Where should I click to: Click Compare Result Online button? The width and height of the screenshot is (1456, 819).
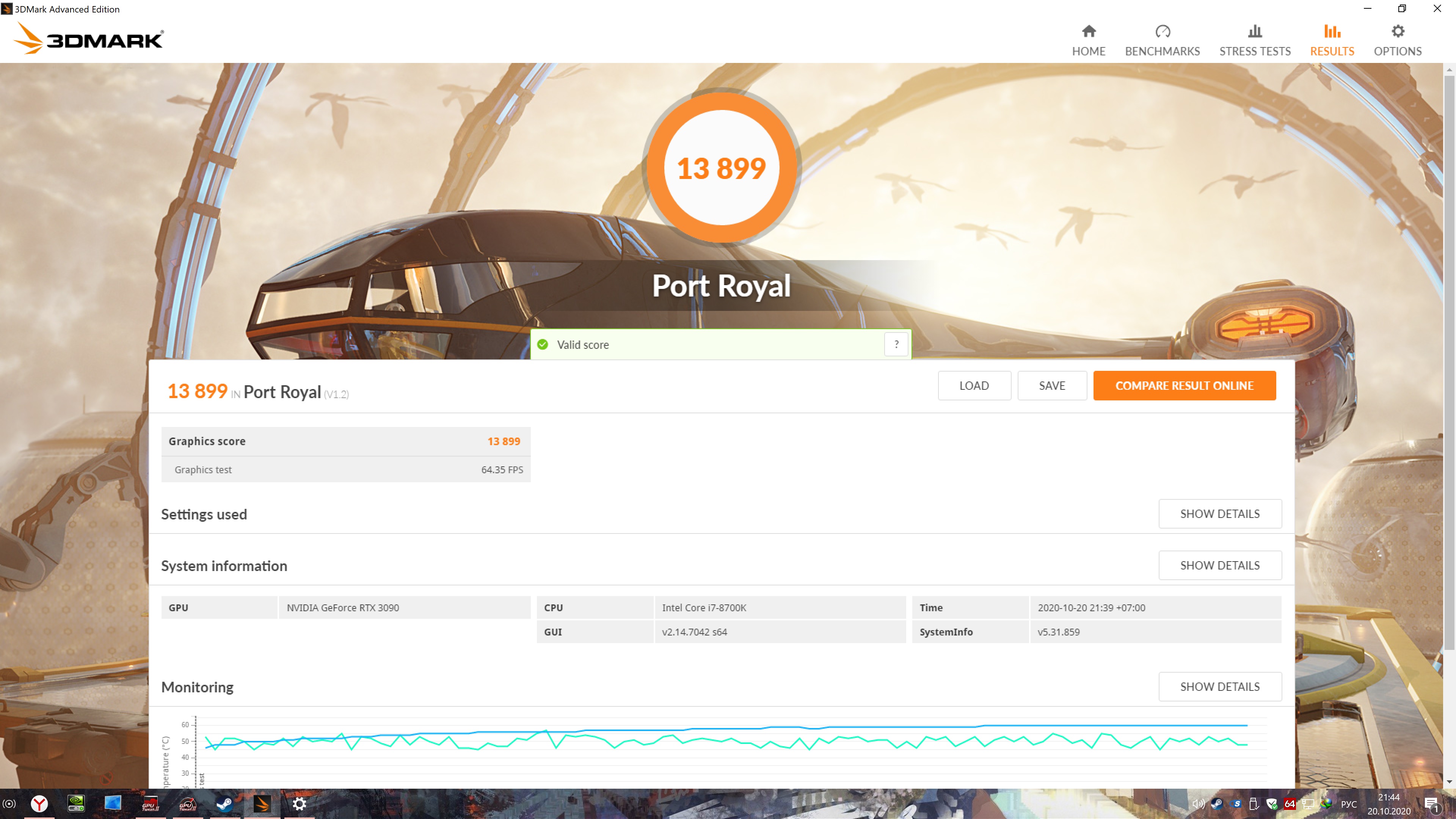click(x=1184, y=386)
